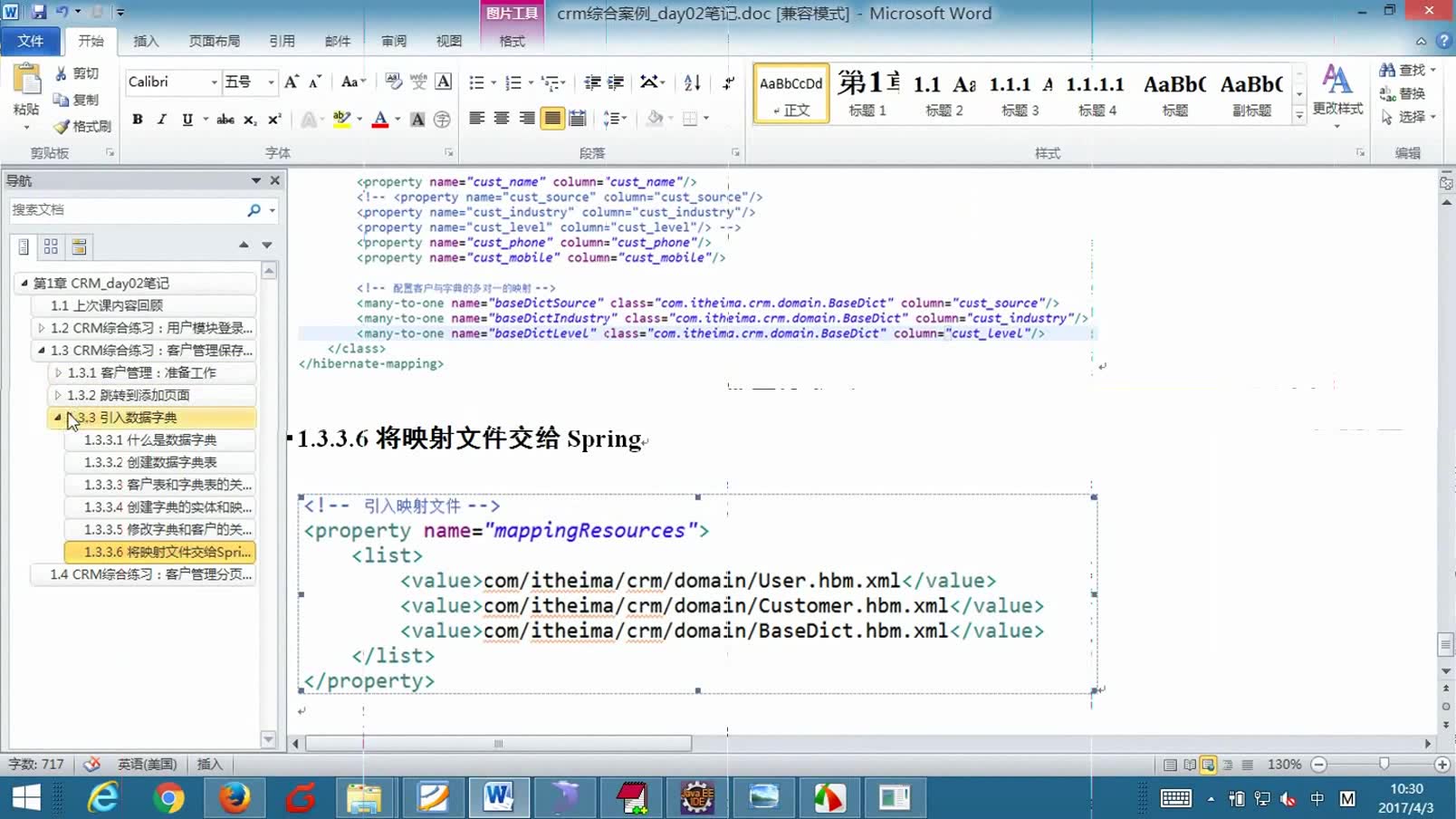The image size is (1456, 819).
Task: Show page thumbnails view in navigation
Action: [51, 246]
